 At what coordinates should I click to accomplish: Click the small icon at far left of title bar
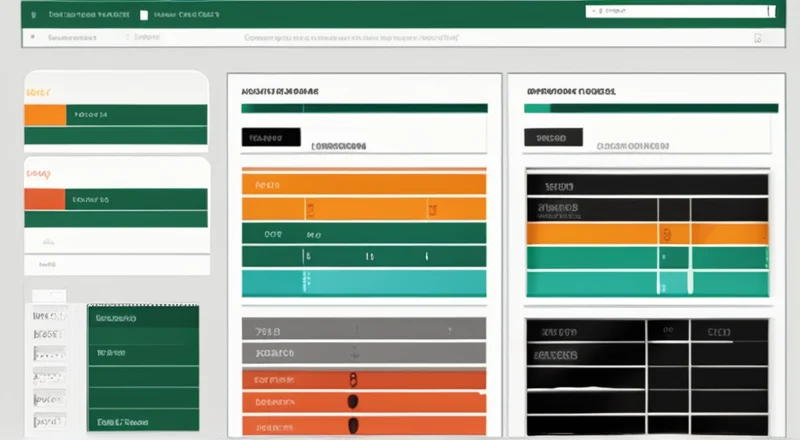[33, 16]
